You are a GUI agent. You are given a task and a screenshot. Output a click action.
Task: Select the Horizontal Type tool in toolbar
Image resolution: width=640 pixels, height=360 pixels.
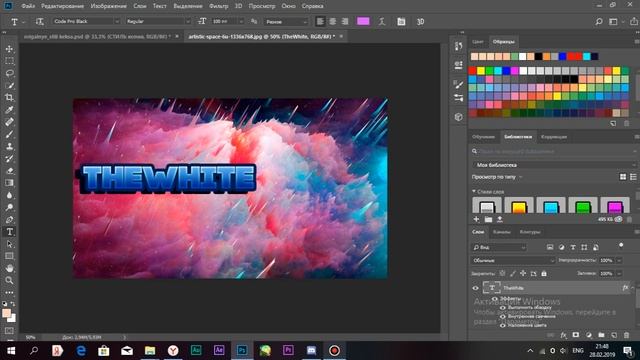[x=9, y=232]
